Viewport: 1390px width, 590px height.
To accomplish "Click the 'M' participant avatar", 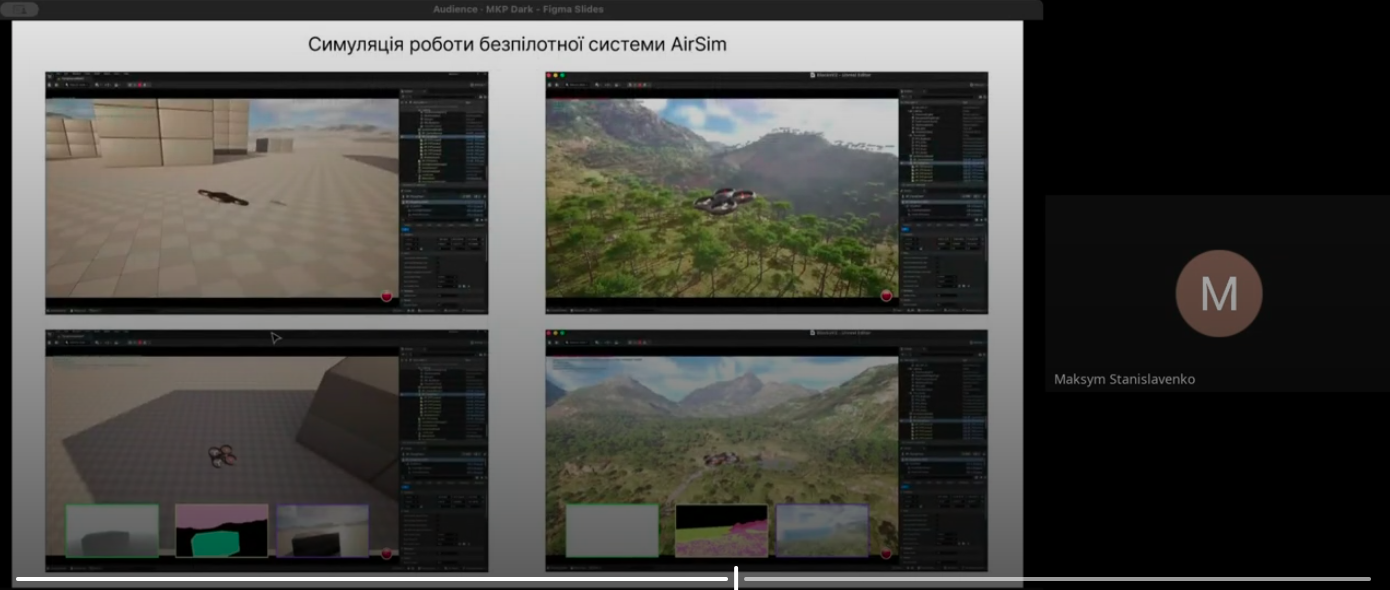I will [x=1218, y=294].
